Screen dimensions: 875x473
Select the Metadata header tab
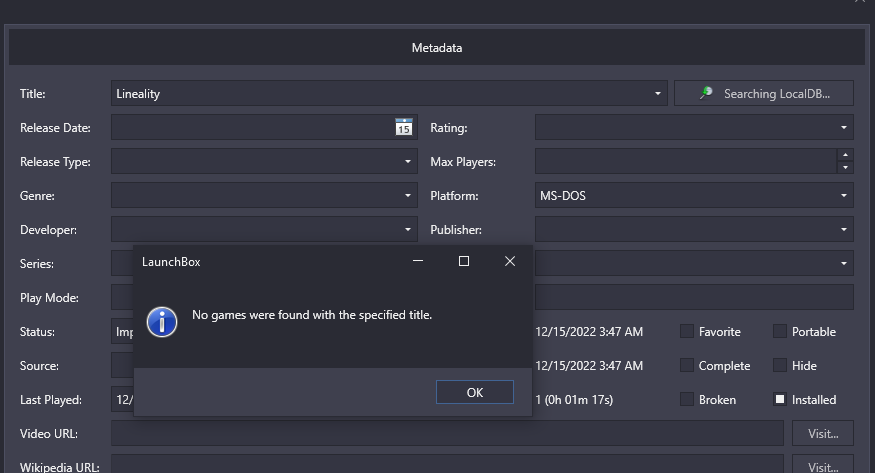pos(437,48)
